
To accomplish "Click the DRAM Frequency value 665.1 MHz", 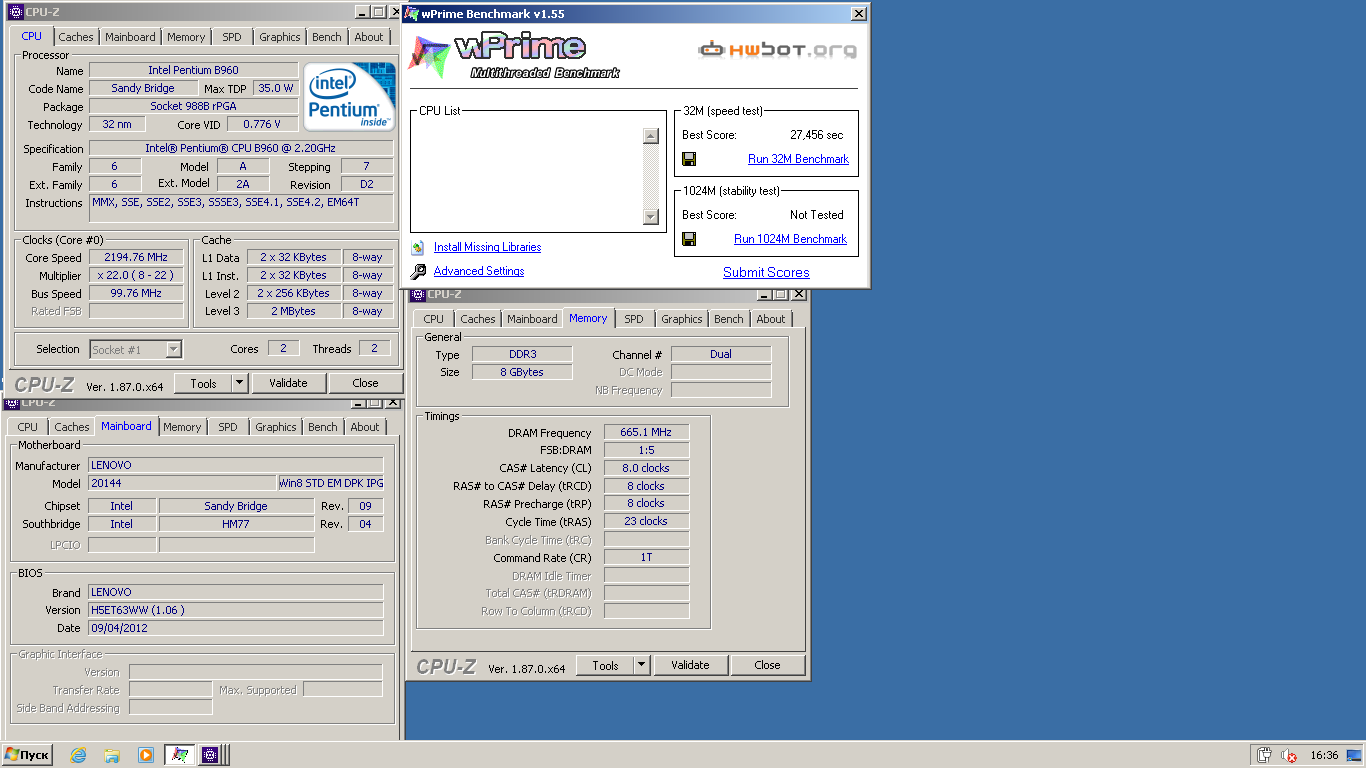I will pos(646,432).
